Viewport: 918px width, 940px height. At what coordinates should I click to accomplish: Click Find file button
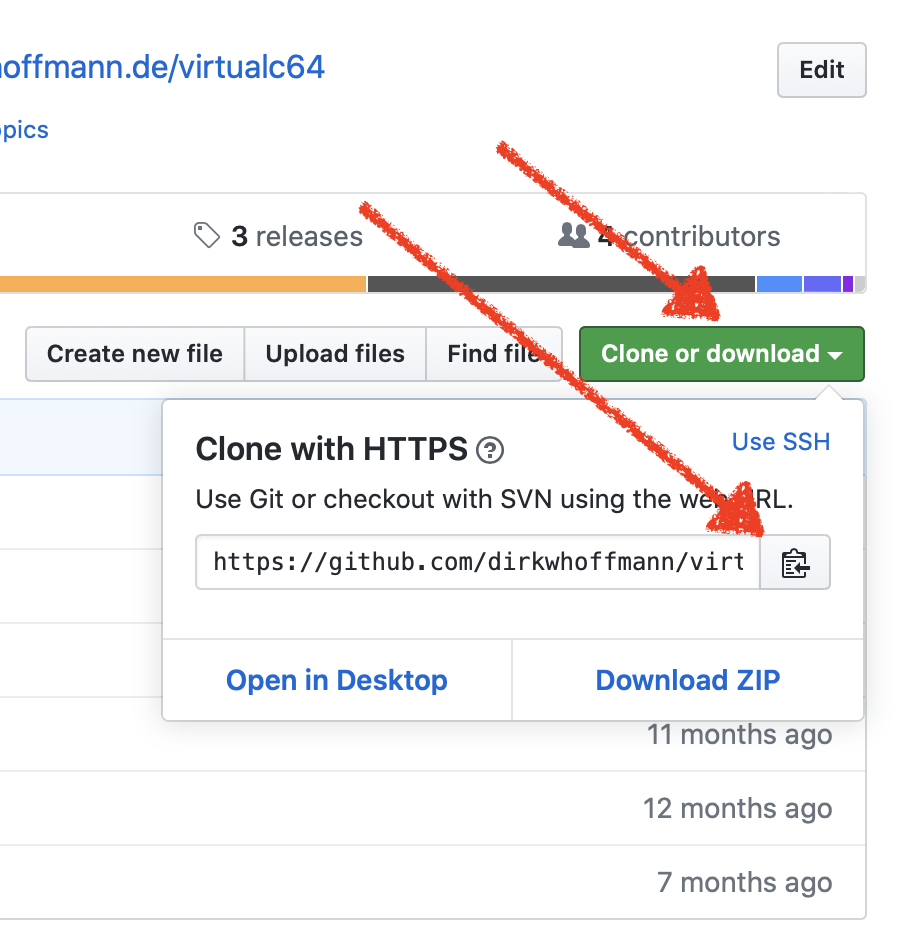[x=494, y=354]
